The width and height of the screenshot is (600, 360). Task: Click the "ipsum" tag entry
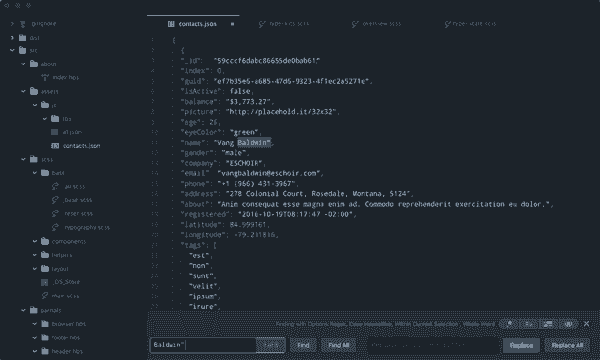203,296
